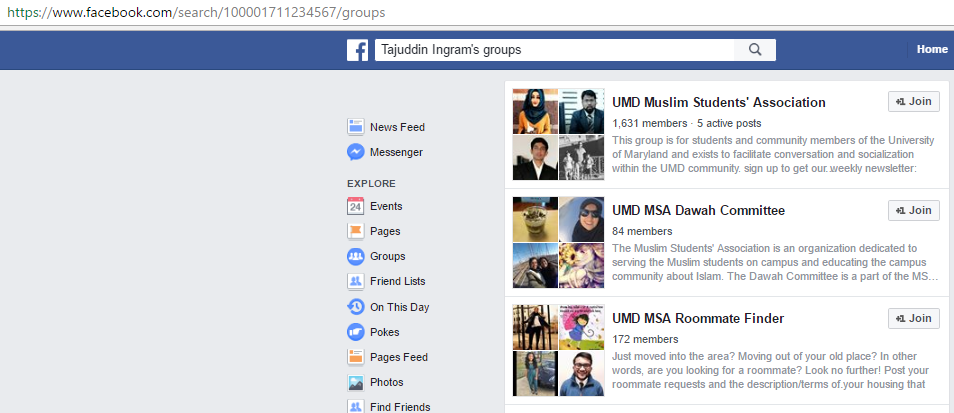Click the Pages flag icon
Screen dimensions: 954x413
click(x=355, y=231)
